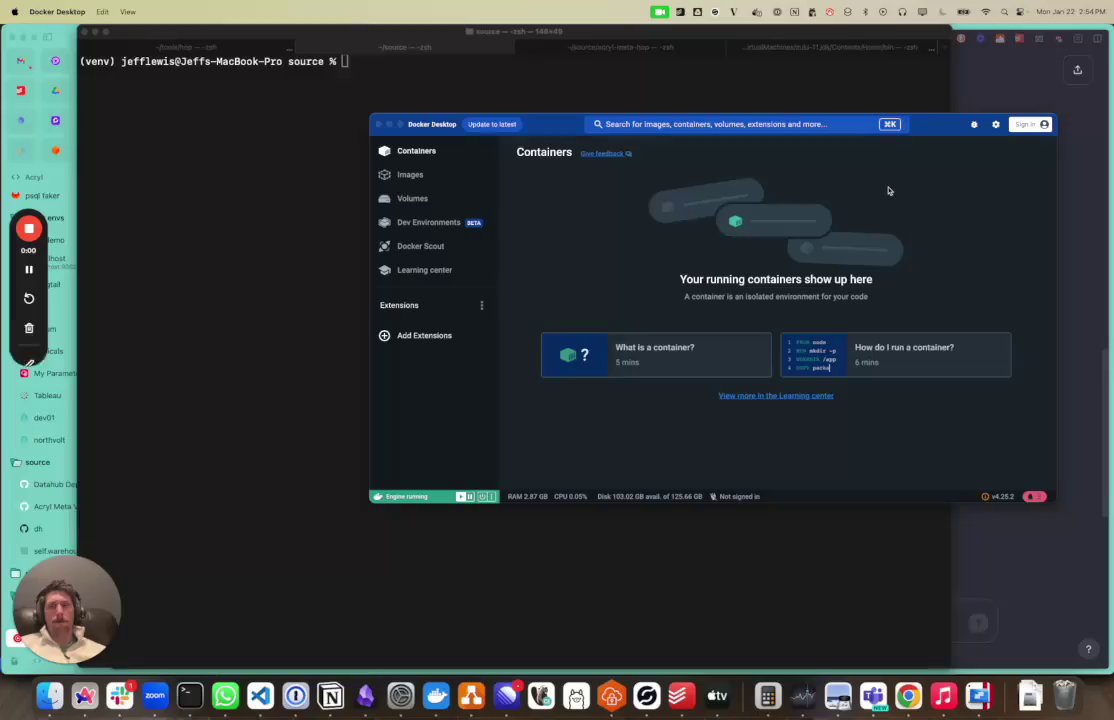Open Apple Music from the Dock
The height and width of the screenshot is (720, 1114).
943,696
